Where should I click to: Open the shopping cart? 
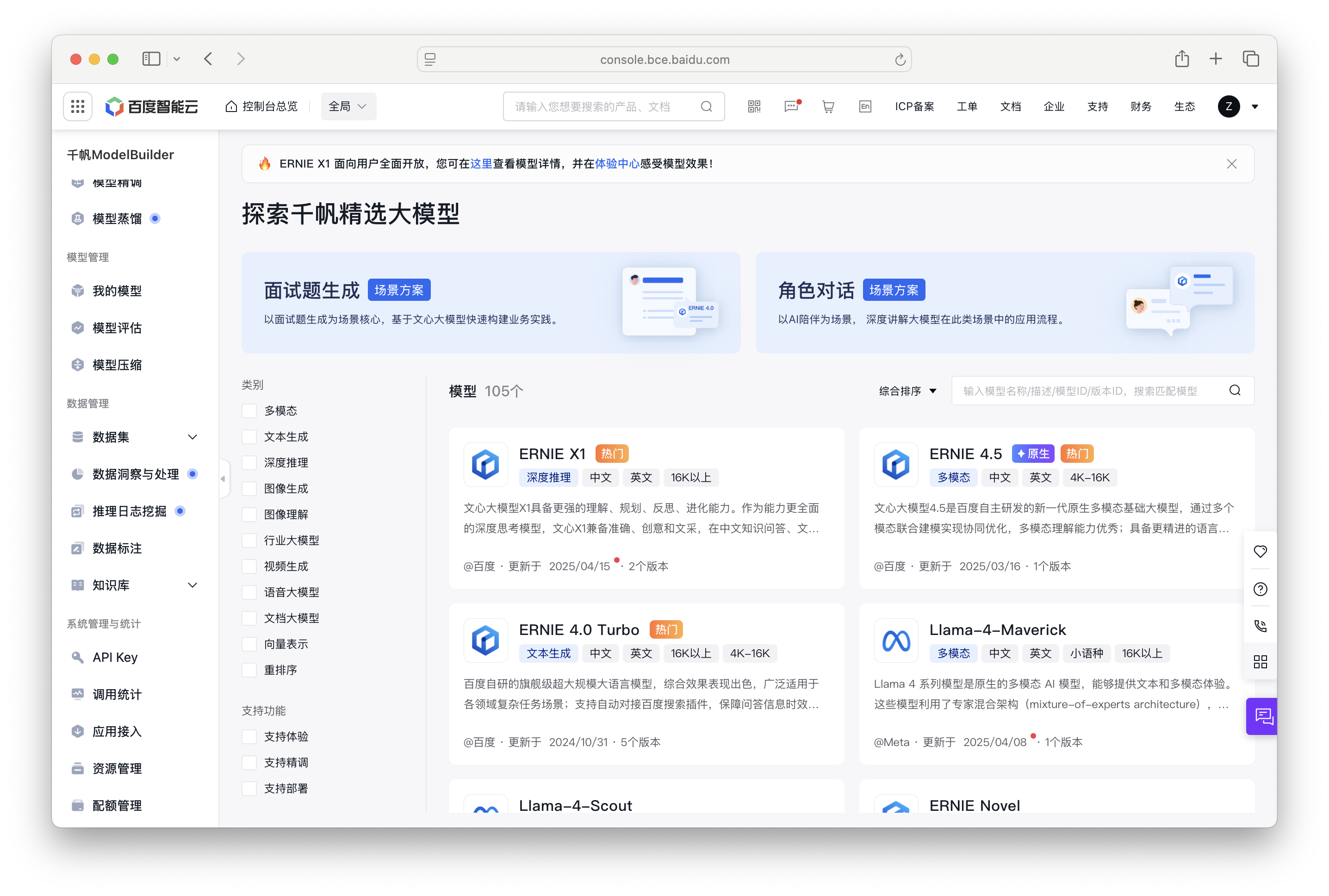coord(828,106)
